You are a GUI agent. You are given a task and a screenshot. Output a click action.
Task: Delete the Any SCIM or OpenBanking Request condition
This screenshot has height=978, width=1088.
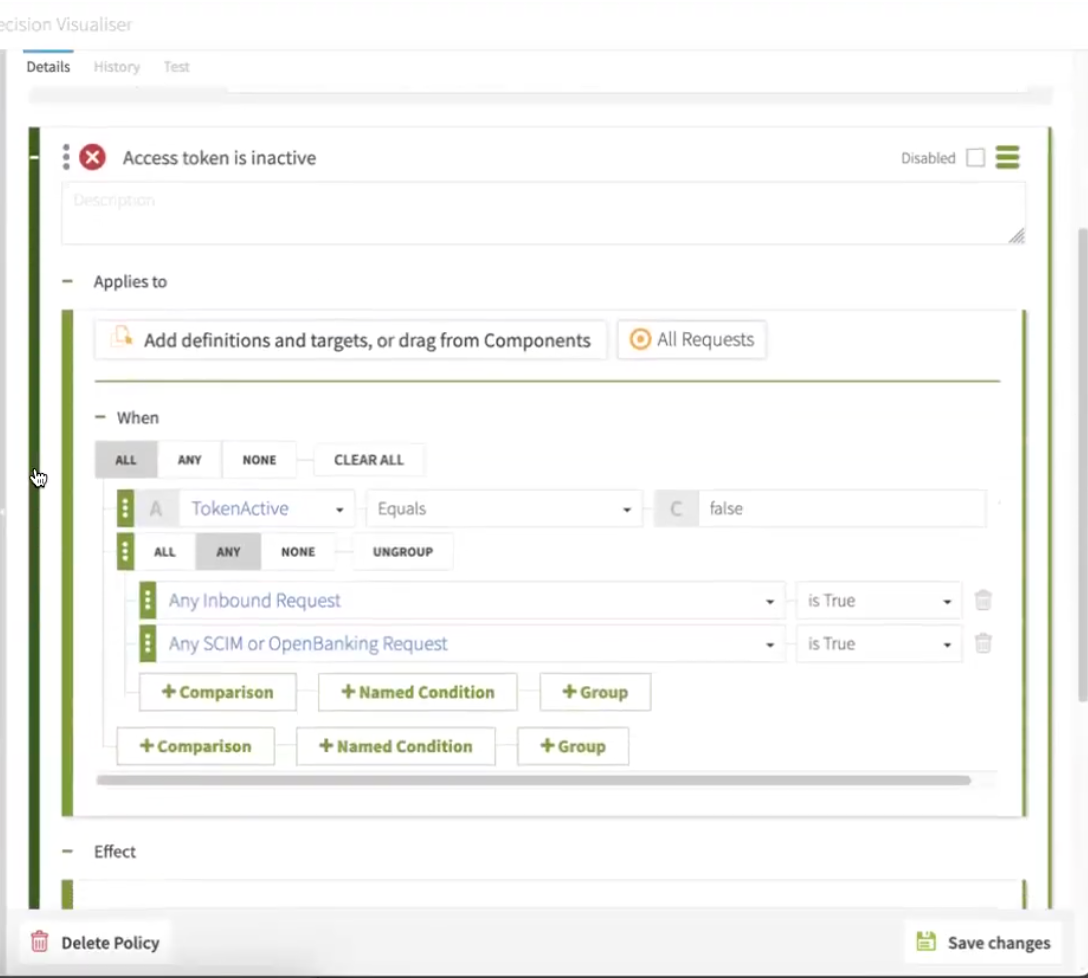click(x=983, y=643)
